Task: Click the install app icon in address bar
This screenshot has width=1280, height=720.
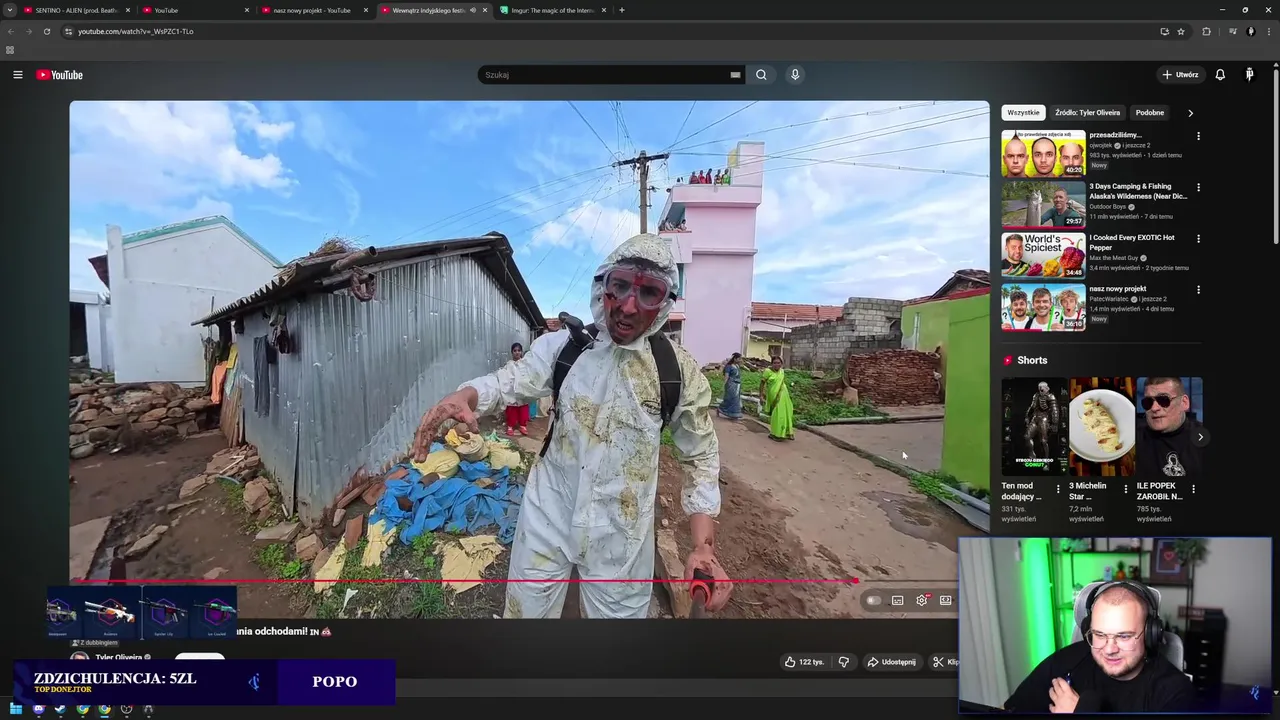Action: [x=1164, y=31]
